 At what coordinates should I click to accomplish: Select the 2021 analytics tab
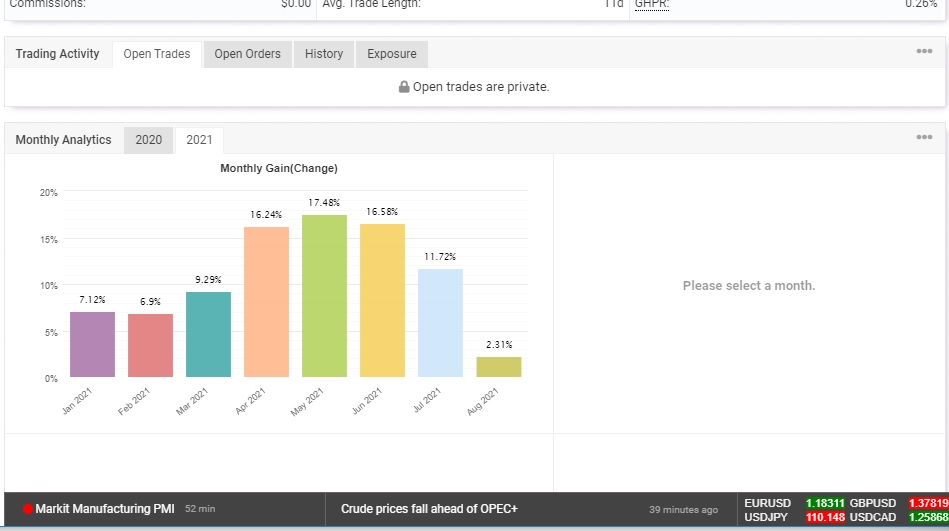pos(199,140)
